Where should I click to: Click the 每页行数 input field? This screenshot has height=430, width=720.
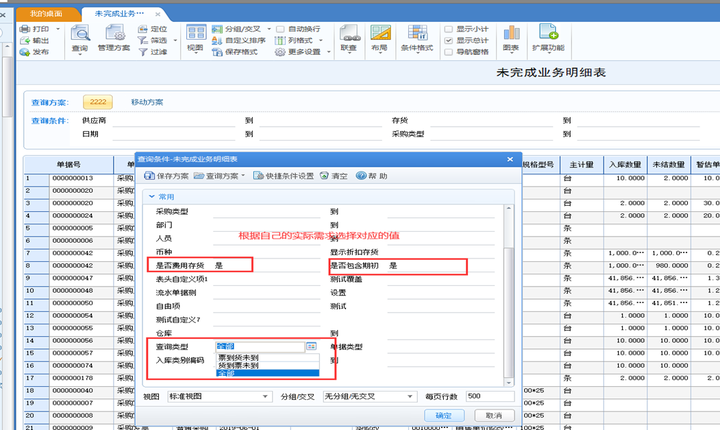pyautogui.click(x=489, y=396)
